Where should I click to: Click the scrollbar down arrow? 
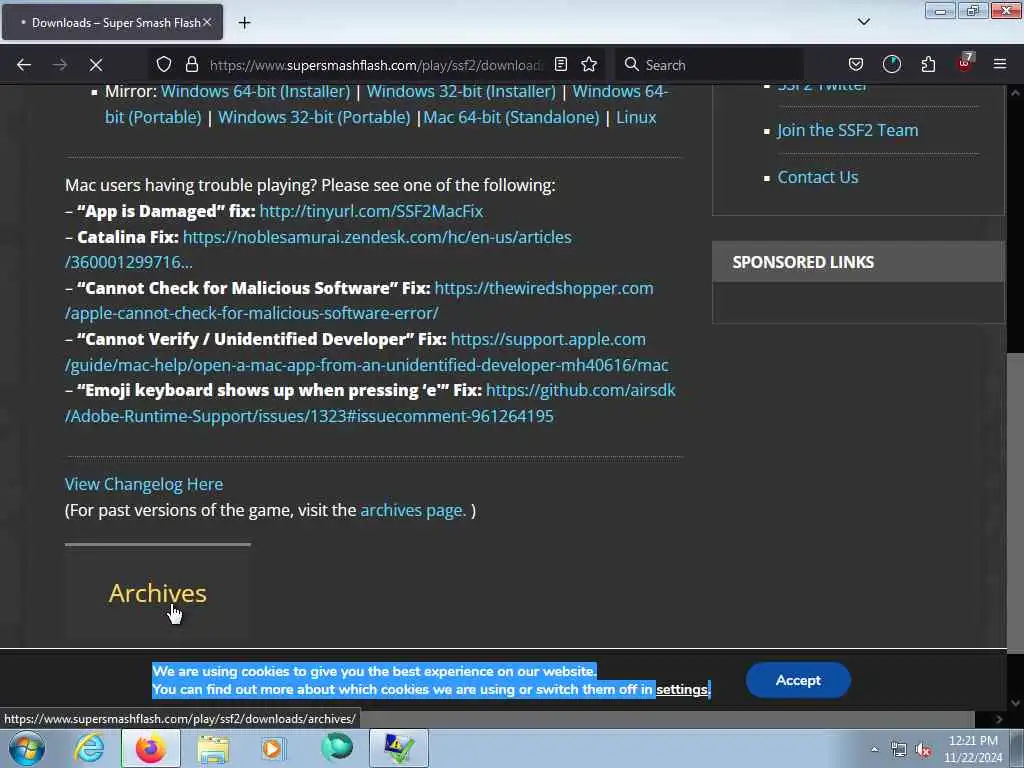(1016, 703)
